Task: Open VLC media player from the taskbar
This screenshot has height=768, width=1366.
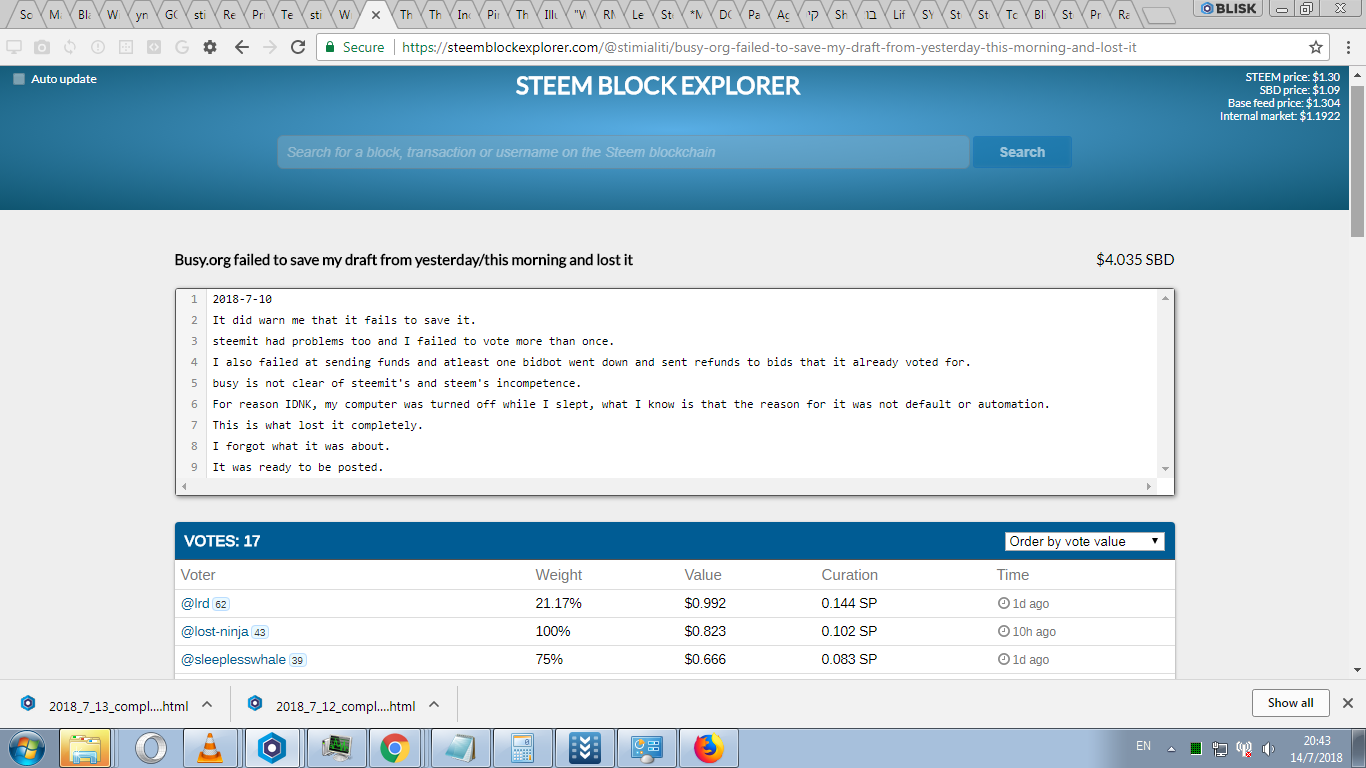Action: [212, 748]
